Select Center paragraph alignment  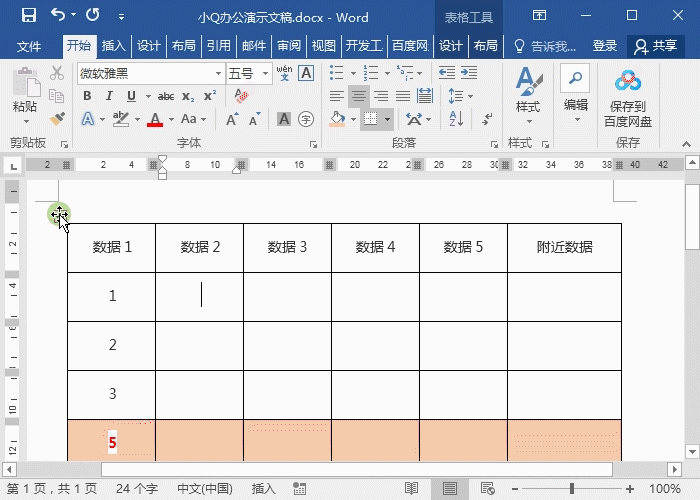tap(359, 96)
